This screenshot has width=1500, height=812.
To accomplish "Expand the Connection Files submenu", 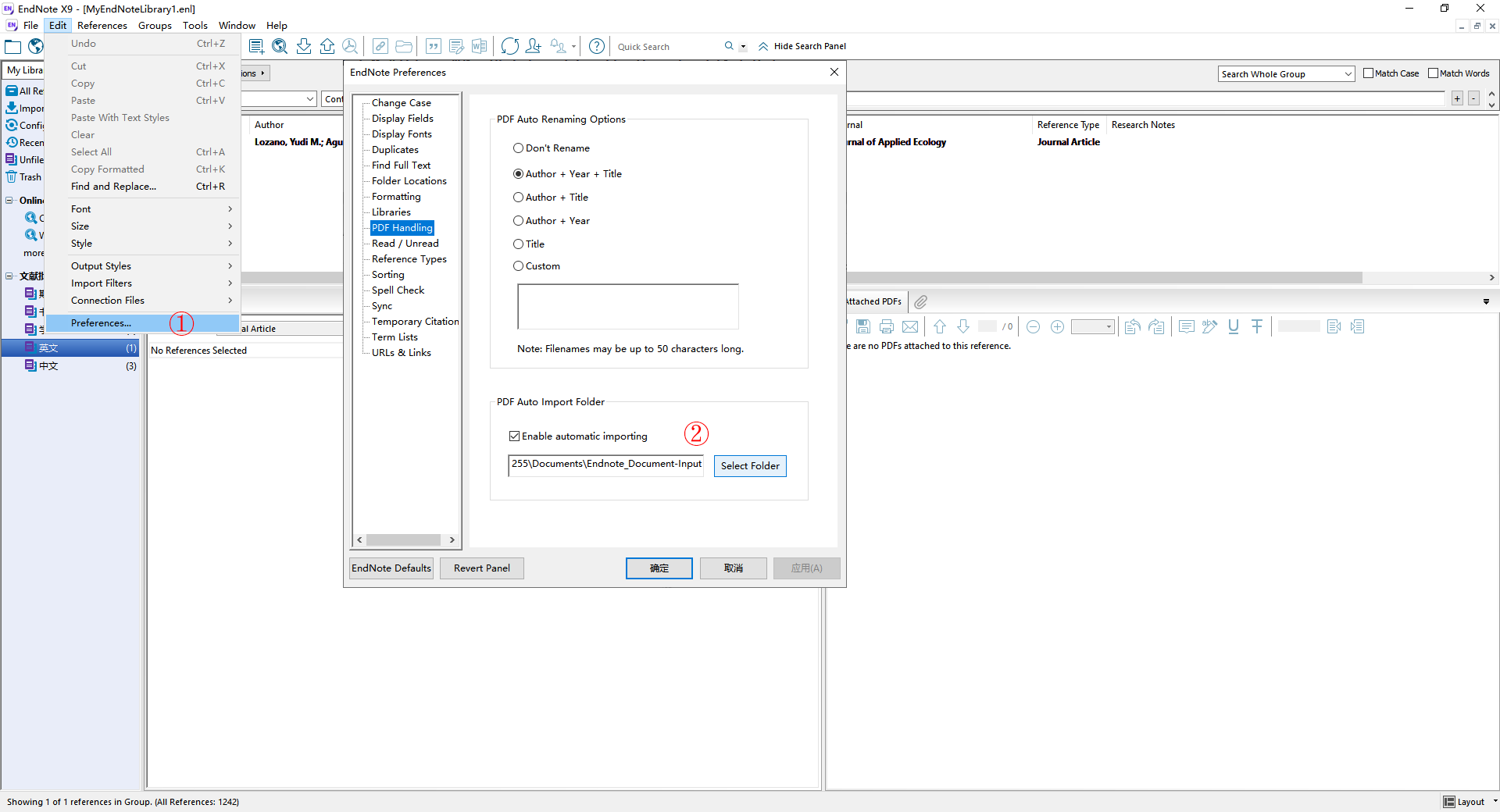I will click(x=142, y=301).
